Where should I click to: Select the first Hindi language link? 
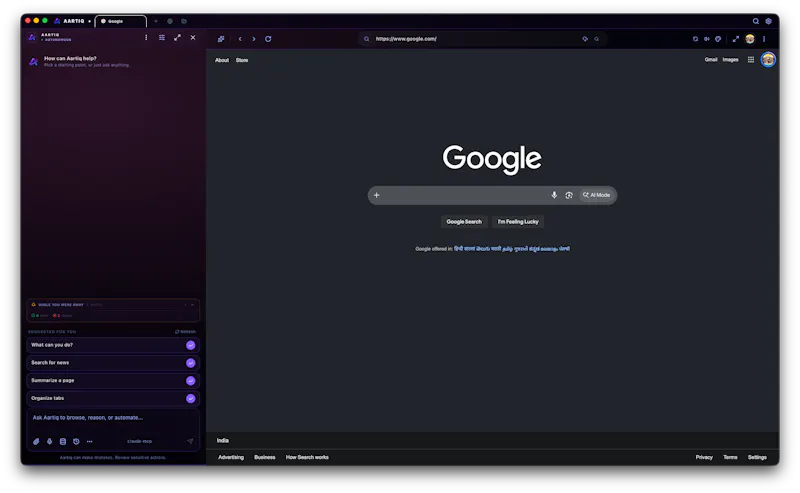[458, 249]
